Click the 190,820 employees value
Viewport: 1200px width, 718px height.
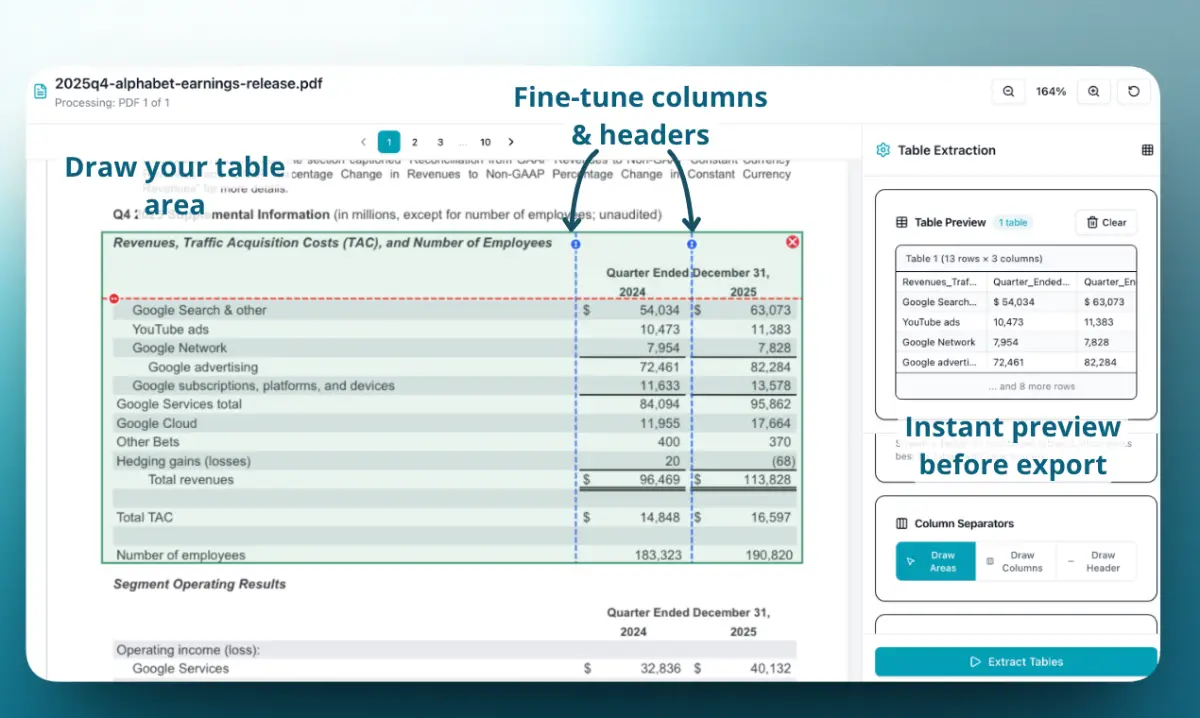pyautogui.click(x=768, y=555)
